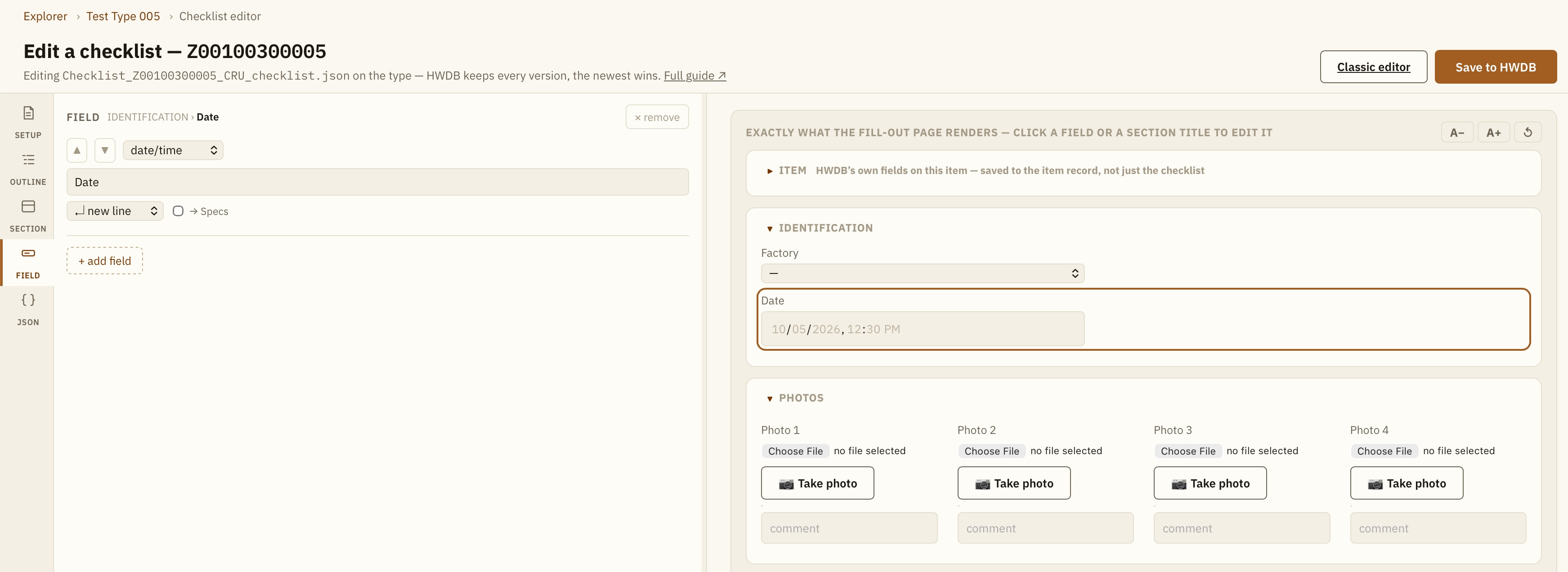Click the Photo 4 comment field
1568x572 pixels.
pyautogui.click(x=1438, y=528)
